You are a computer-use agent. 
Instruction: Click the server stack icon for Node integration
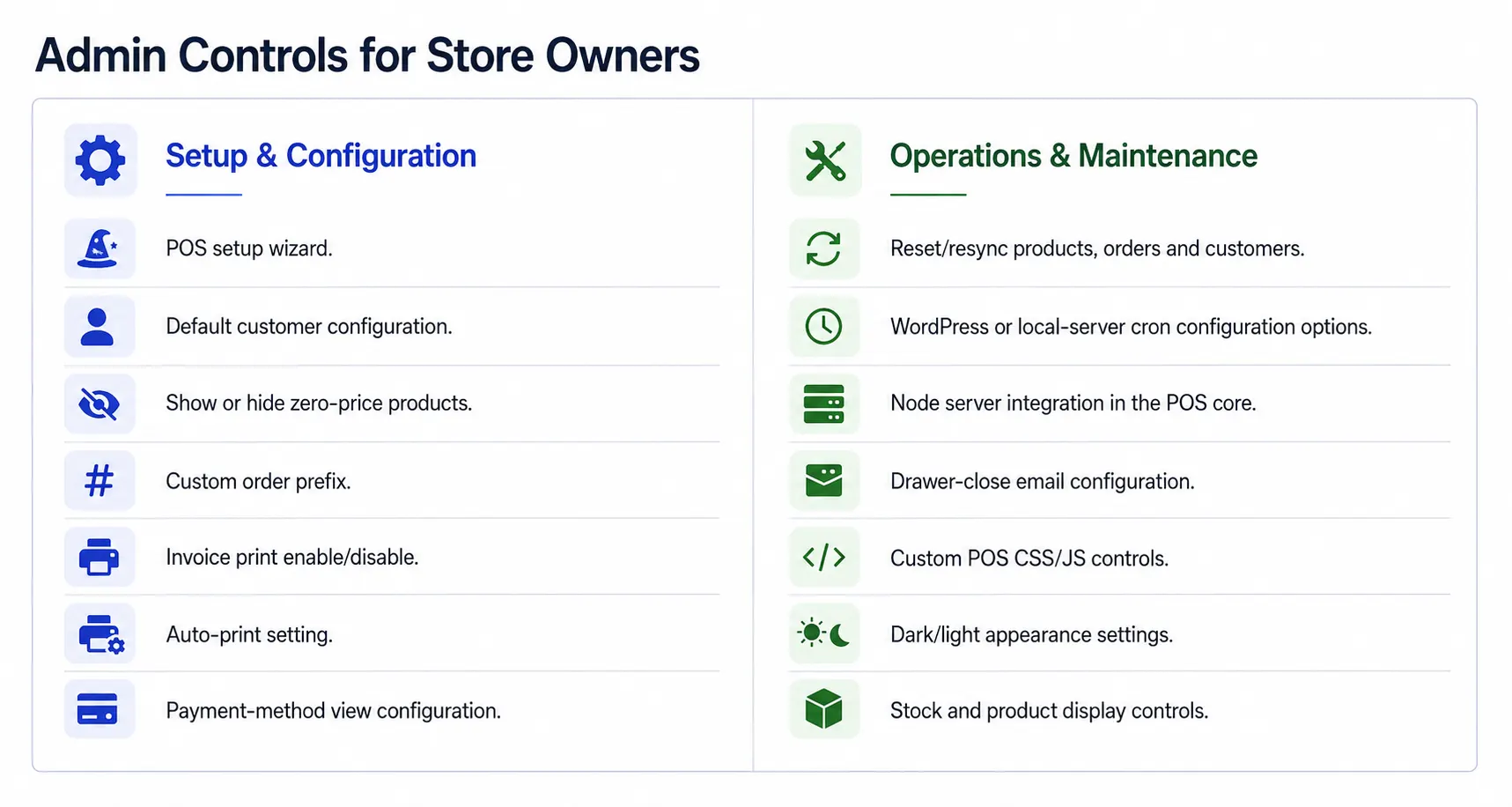pos(824,403)
